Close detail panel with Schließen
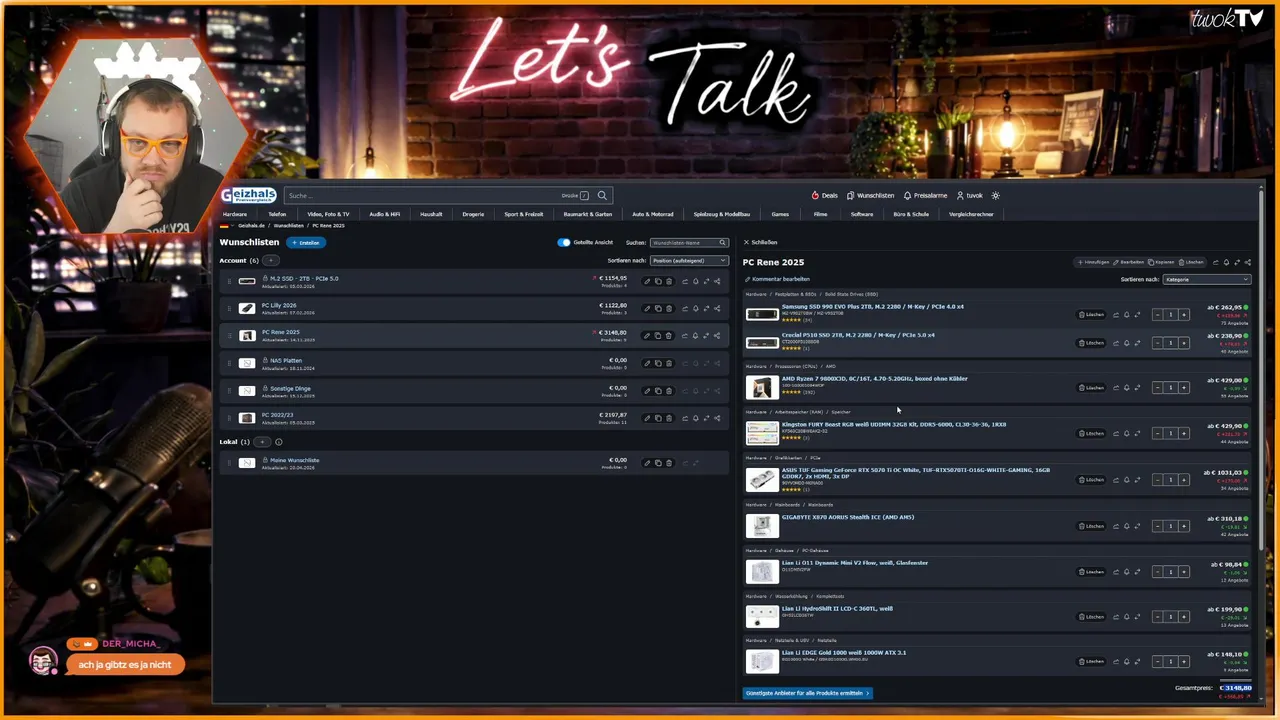The height and width of the screenshot is (720, 1280). (x=760, y=242)
